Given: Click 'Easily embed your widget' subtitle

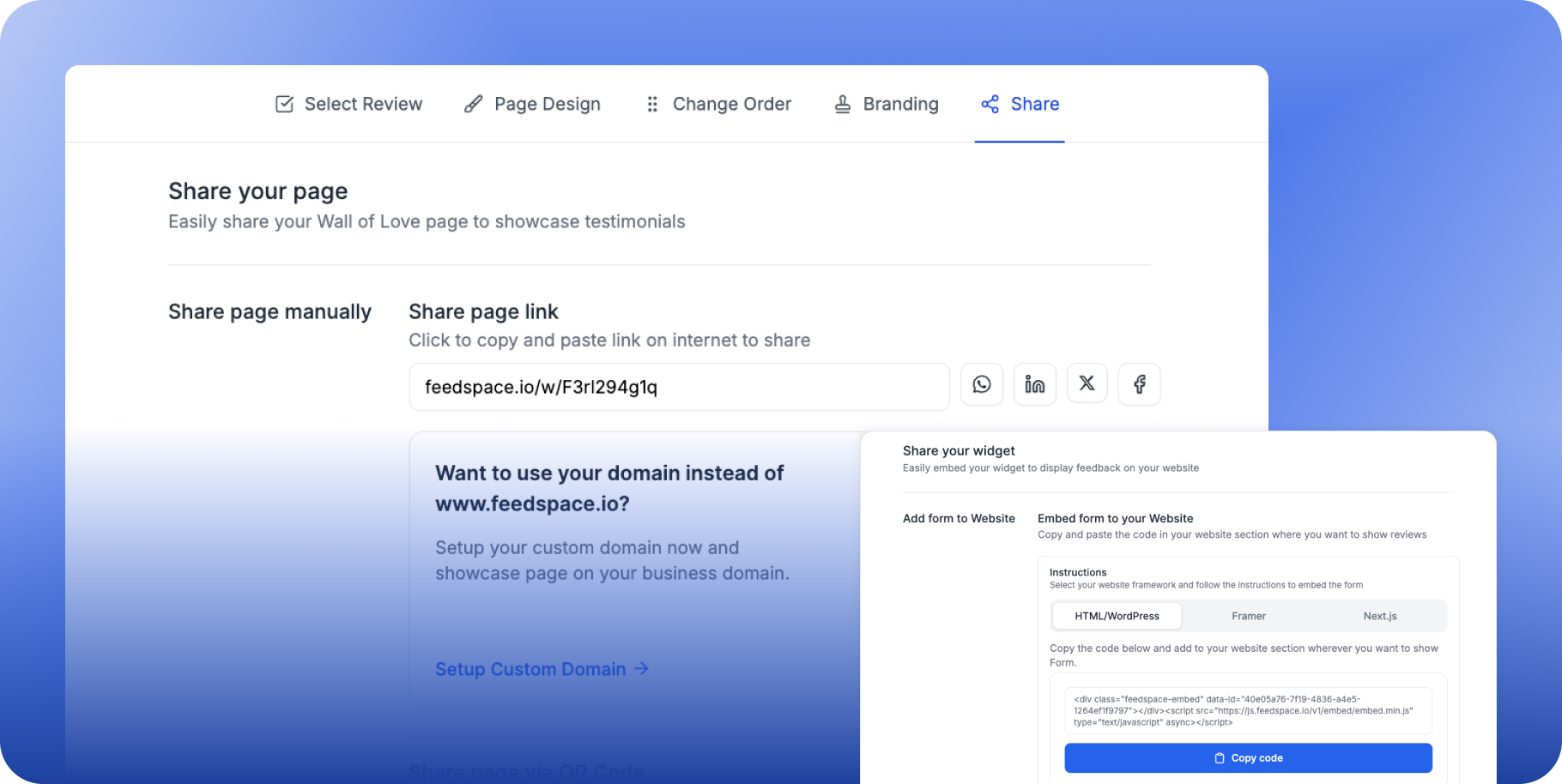Looking at the screenshot, I should point(1050,468).
